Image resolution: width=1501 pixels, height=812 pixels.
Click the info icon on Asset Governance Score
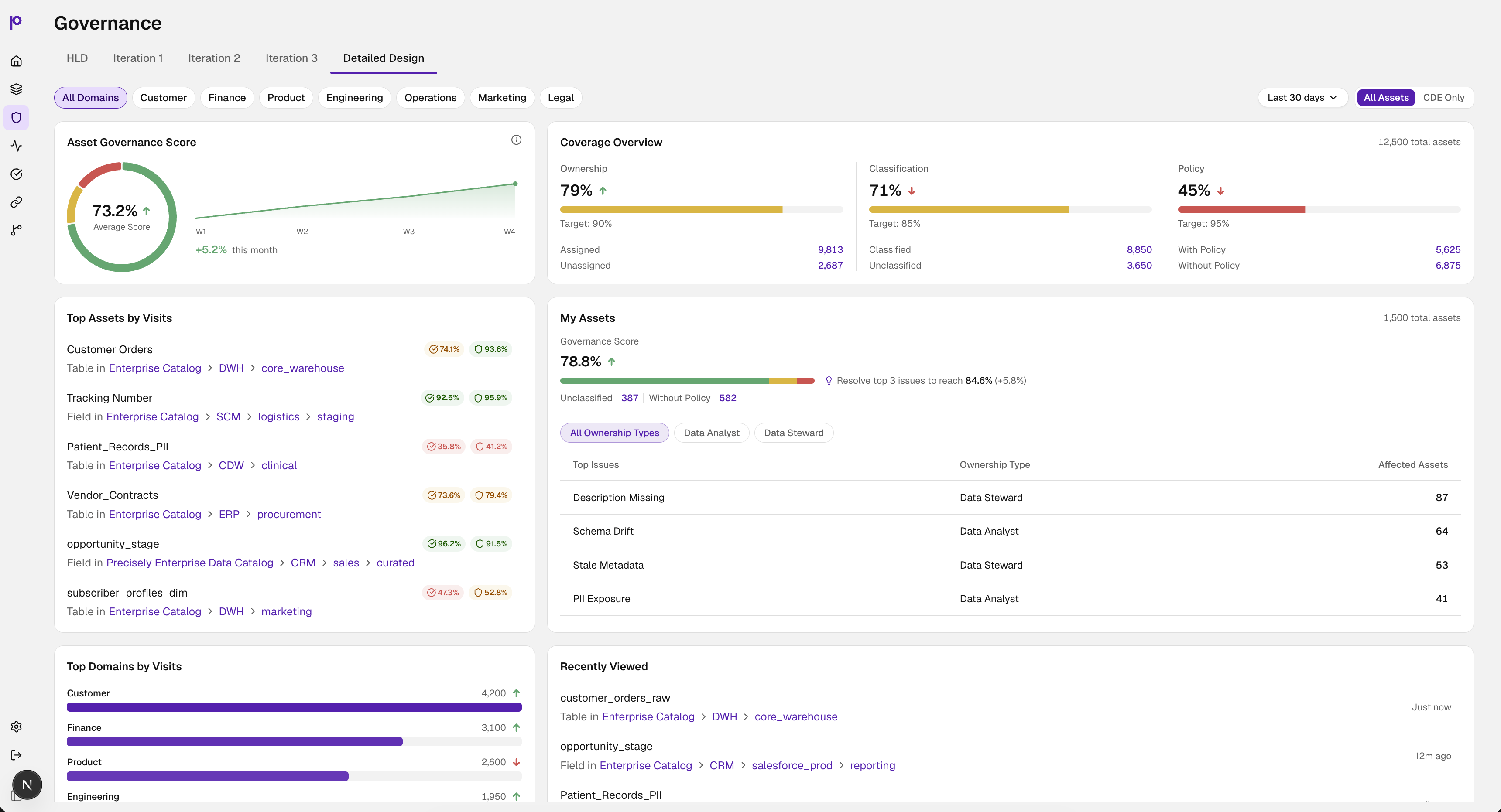click(x=516, y=140)
